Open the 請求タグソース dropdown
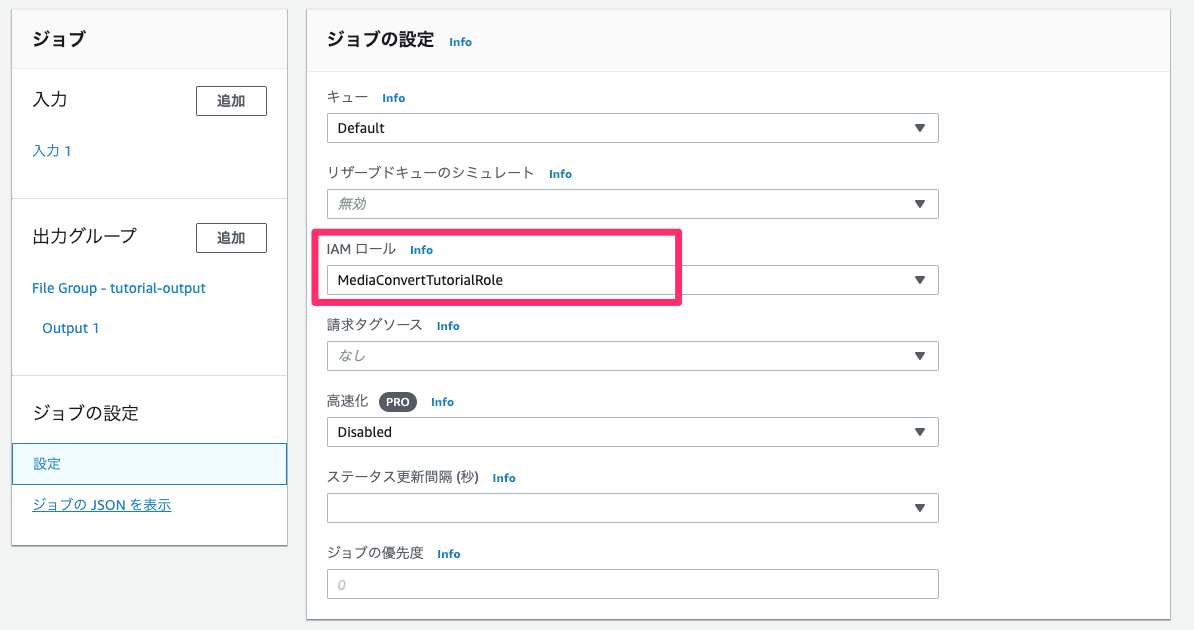1194x630 pixels. click(632, 356)
